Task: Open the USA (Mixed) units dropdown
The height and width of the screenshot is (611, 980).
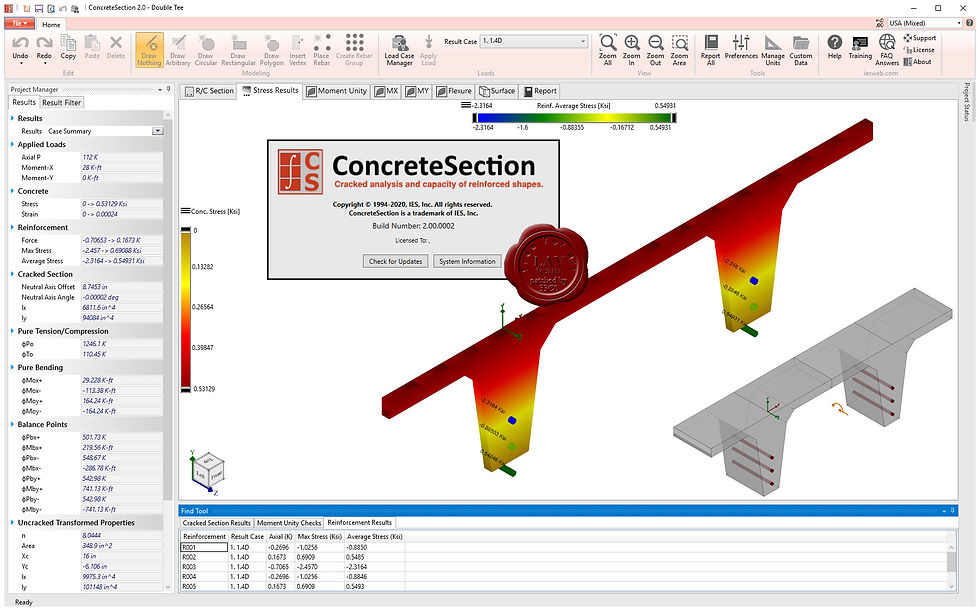Action: (925, 23)
